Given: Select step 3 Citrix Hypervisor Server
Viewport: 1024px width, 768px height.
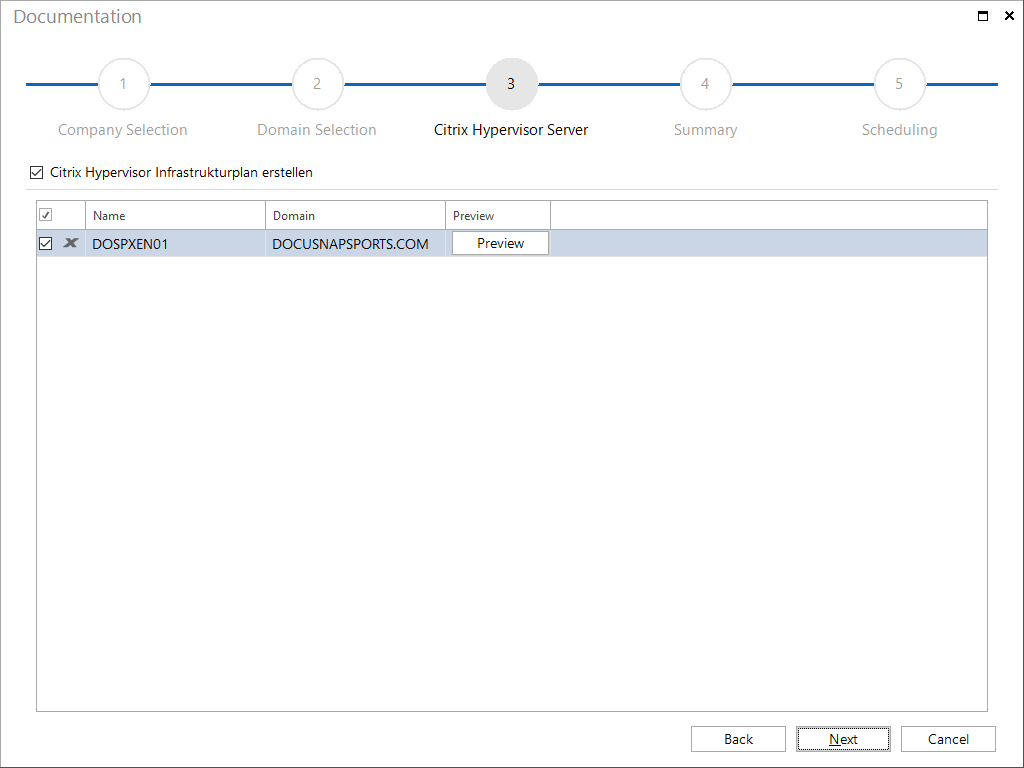Looking at the screenshot, I should (x=511, y=84).
